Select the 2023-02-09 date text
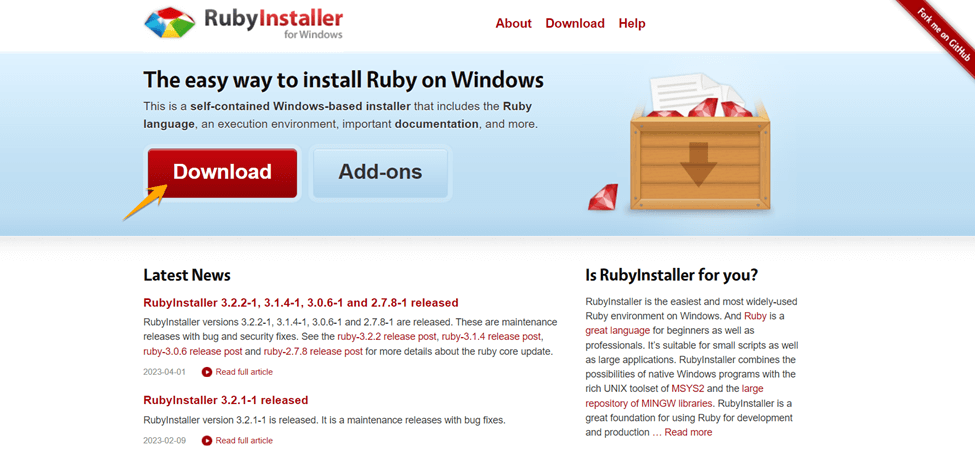This screenshot has width=975, height=450. click(164, 441)
